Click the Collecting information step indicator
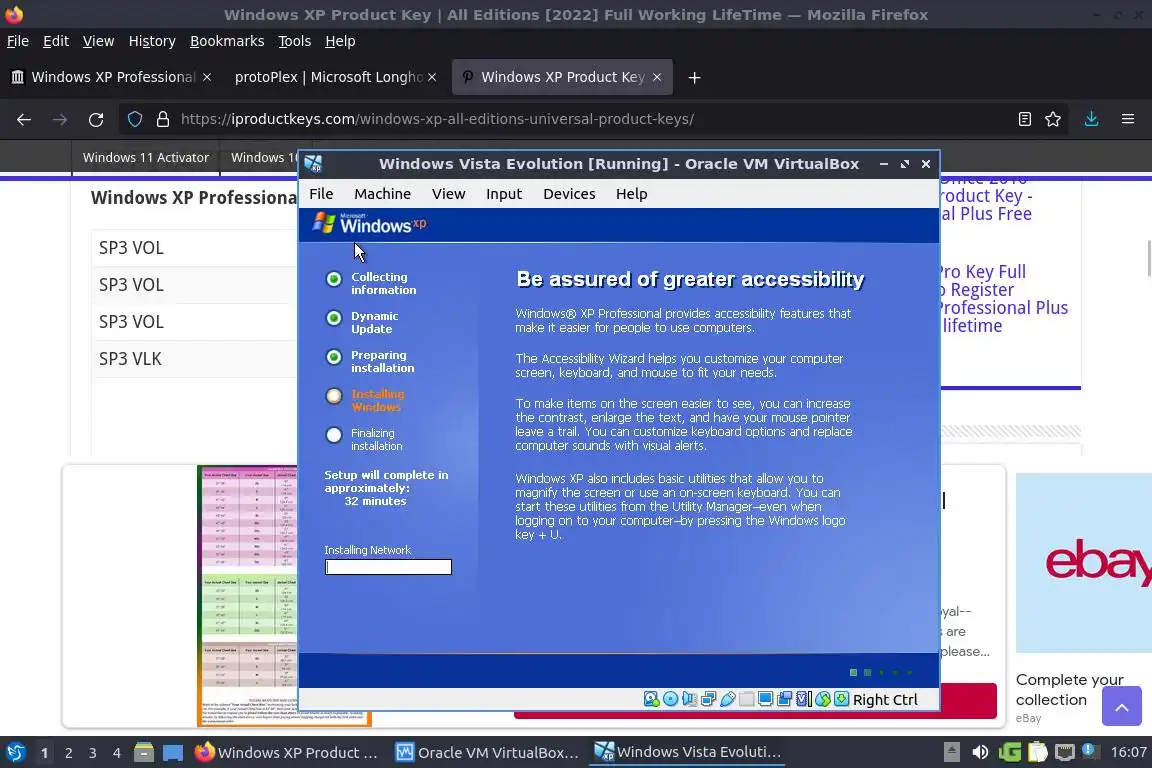 click(372, 284)
